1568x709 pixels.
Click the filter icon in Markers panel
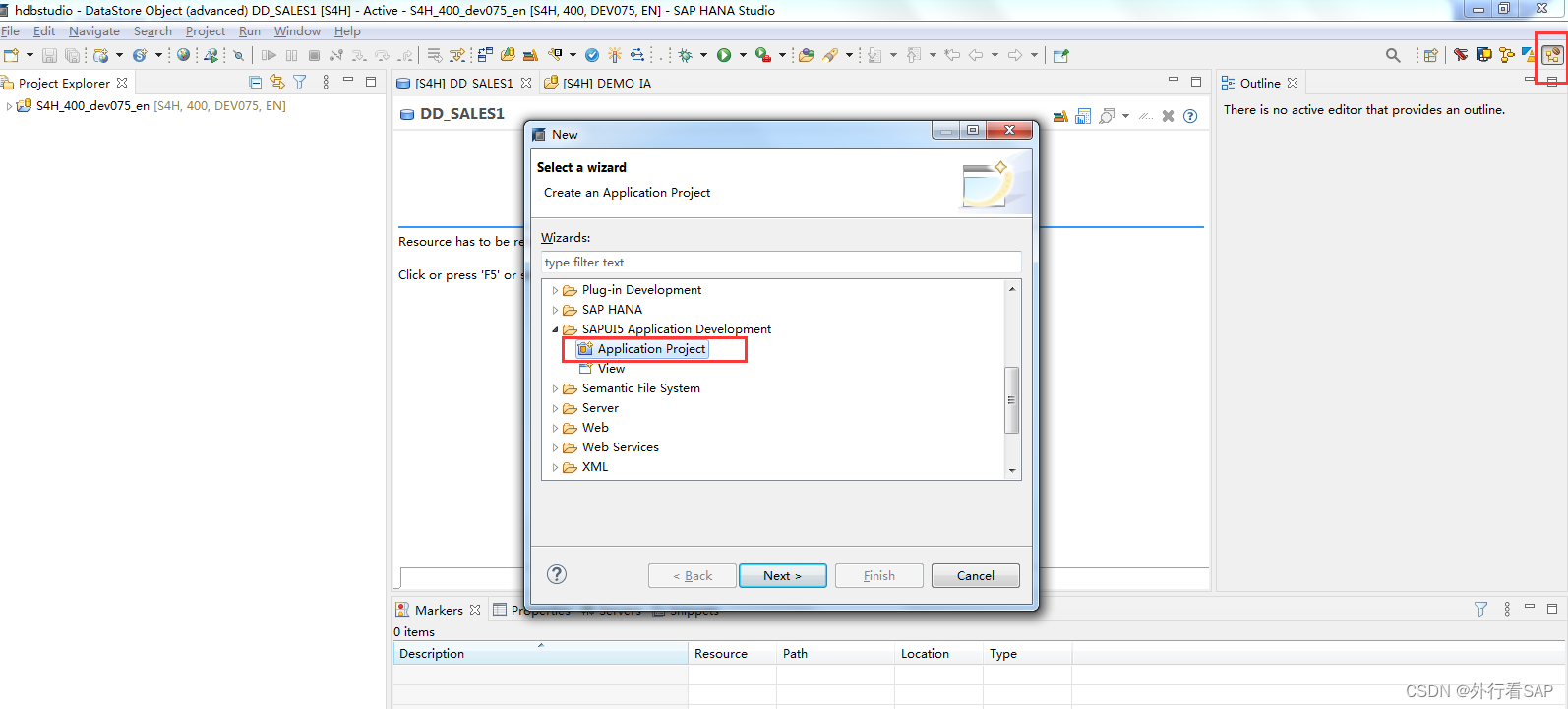1480,610
